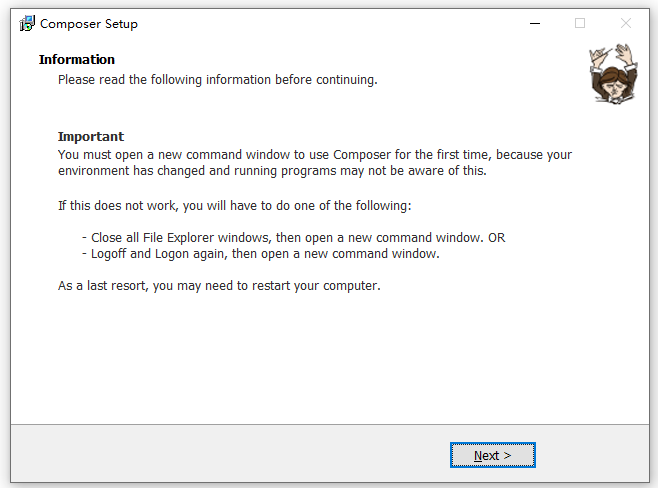Click the Composer Setup installer title icon
The width and height of the screenshot is (658, 488).
[x=27, y=23]
